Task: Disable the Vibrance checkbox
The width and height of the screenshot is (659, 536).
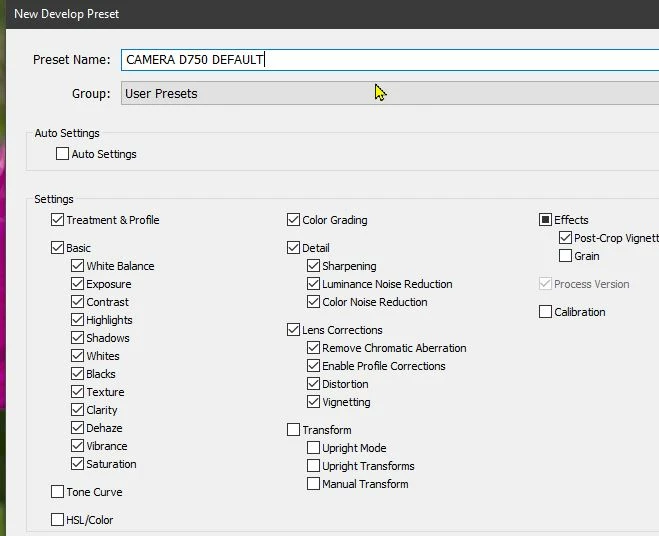Action: pos(77,446)
